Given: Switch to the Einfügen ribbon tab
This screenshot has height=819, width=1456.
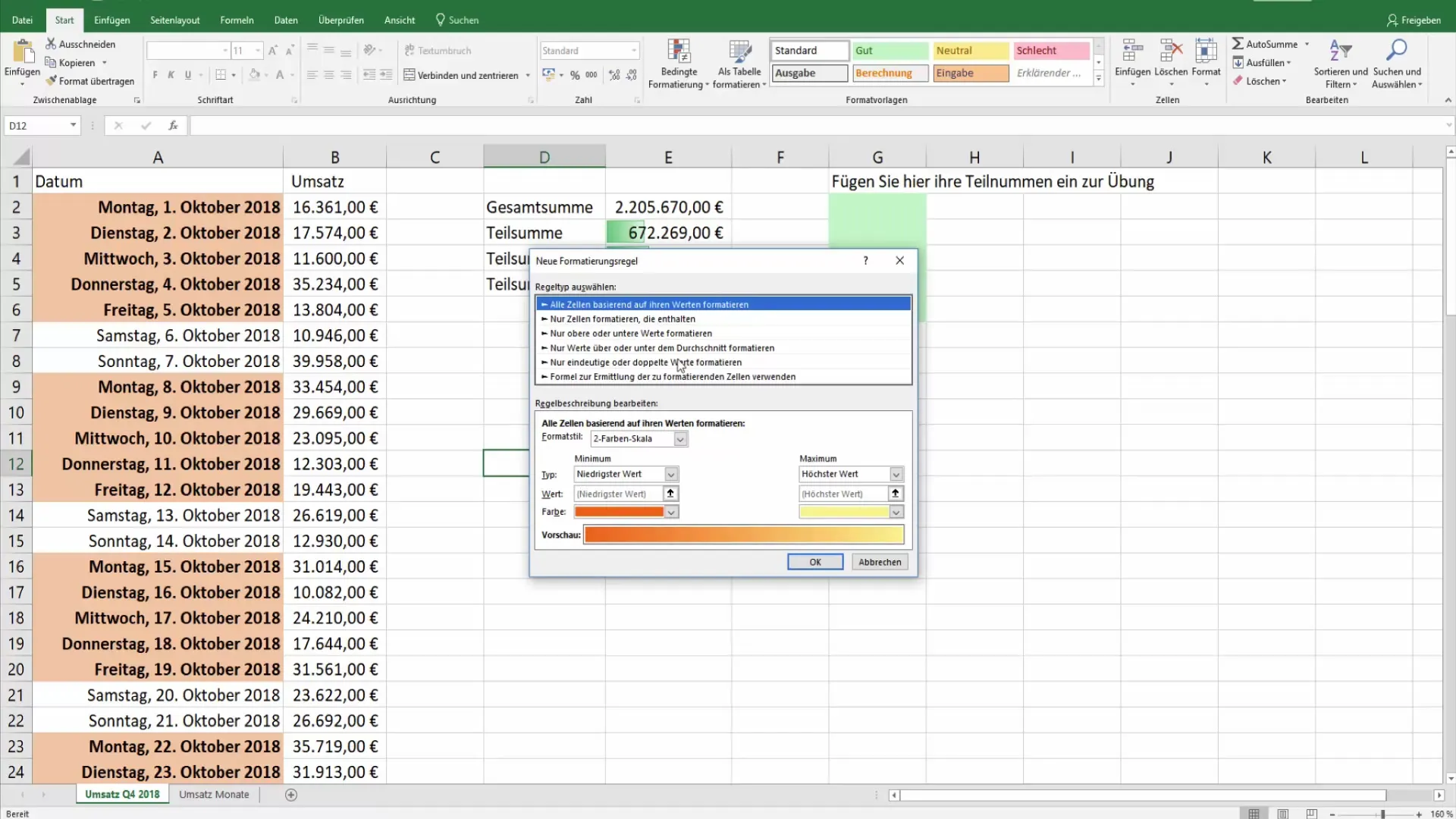Looking at the screenshot, I should pyautogui.click(x=111, y=20).
